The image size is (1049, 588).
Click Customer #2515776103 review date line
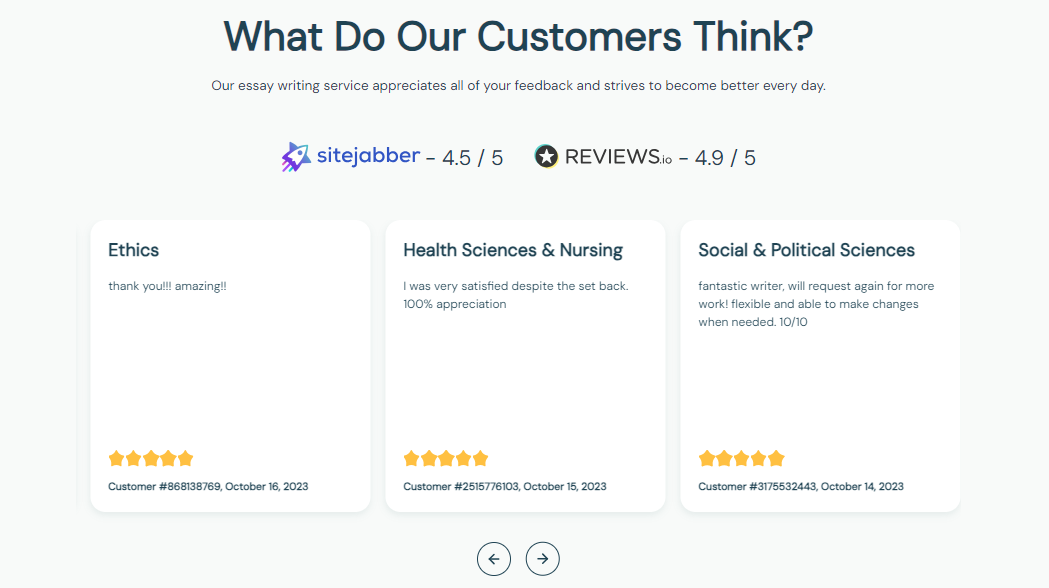pyautogui.click(x=504, y=487)
